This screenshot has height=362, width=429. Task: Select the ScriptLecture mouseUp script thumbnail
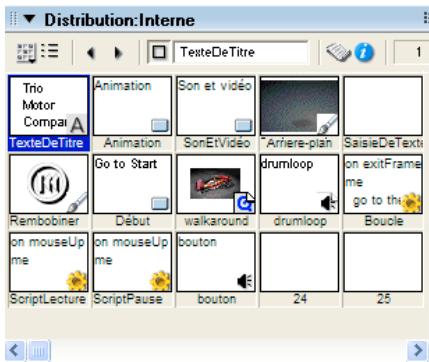(x=49, y=262)
